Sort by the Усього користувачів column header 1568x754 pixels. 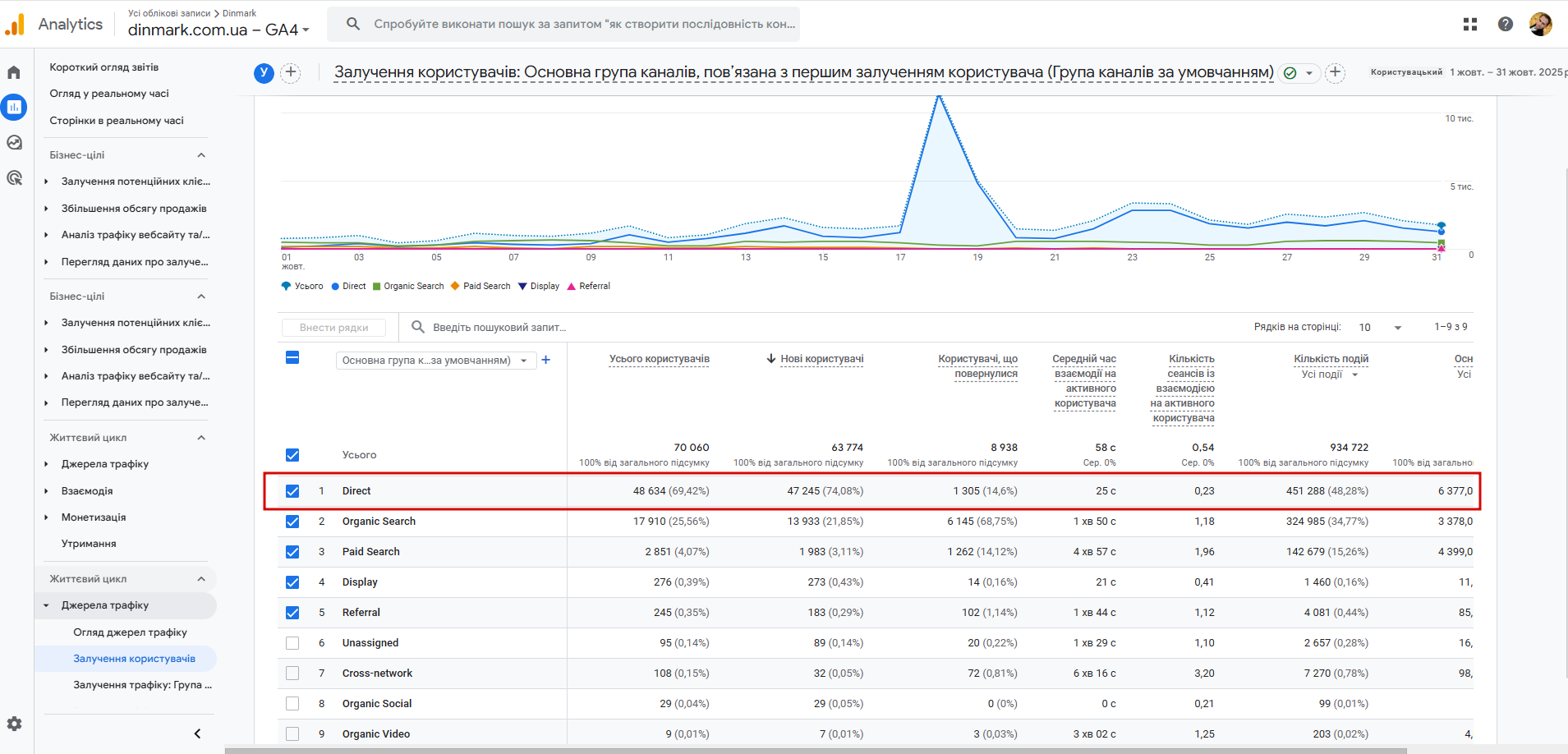[660, 359]
